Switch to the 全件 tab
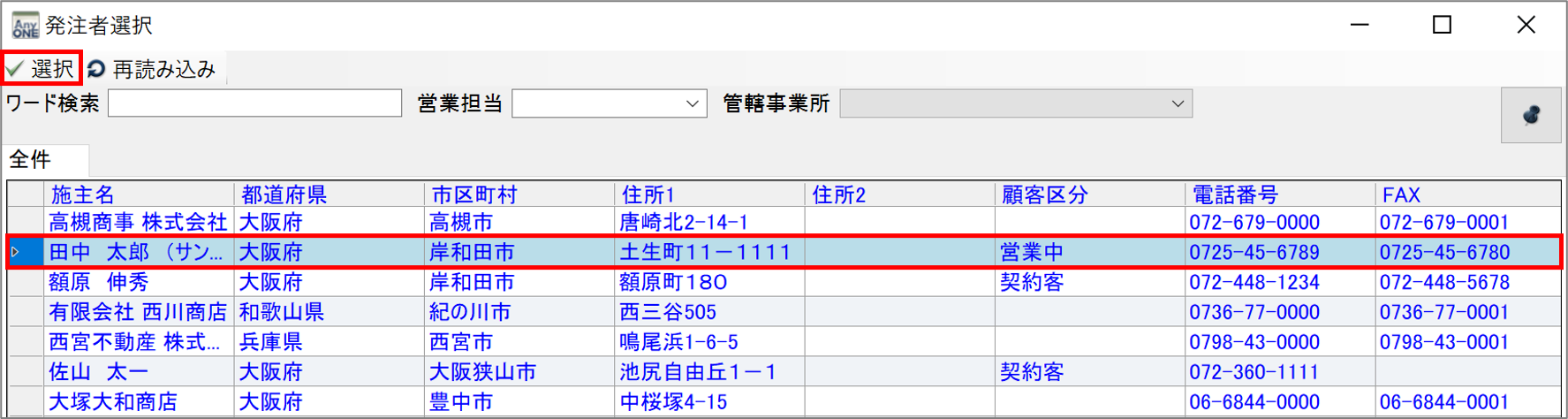This screenshot has height=419, width=1568. pos(31,160)
